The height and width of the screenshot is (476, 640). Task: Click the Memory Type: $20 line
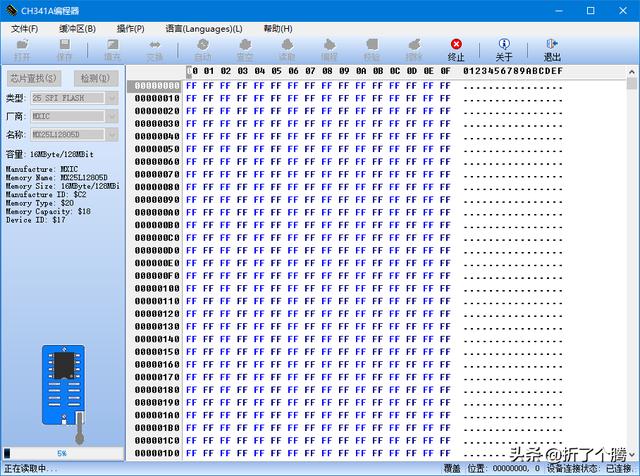40,203
